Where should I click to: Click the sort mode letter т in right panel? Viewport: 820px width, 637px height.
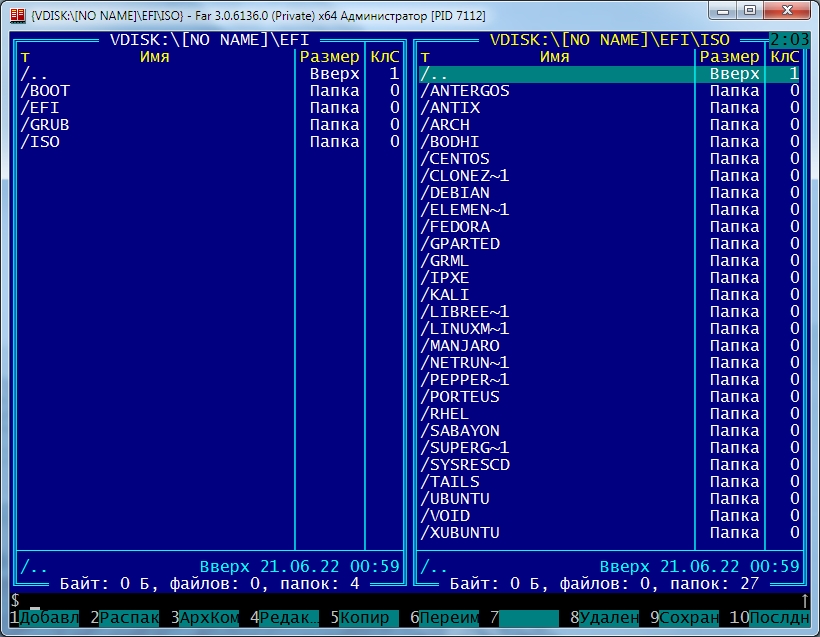(x=425, y=58)
